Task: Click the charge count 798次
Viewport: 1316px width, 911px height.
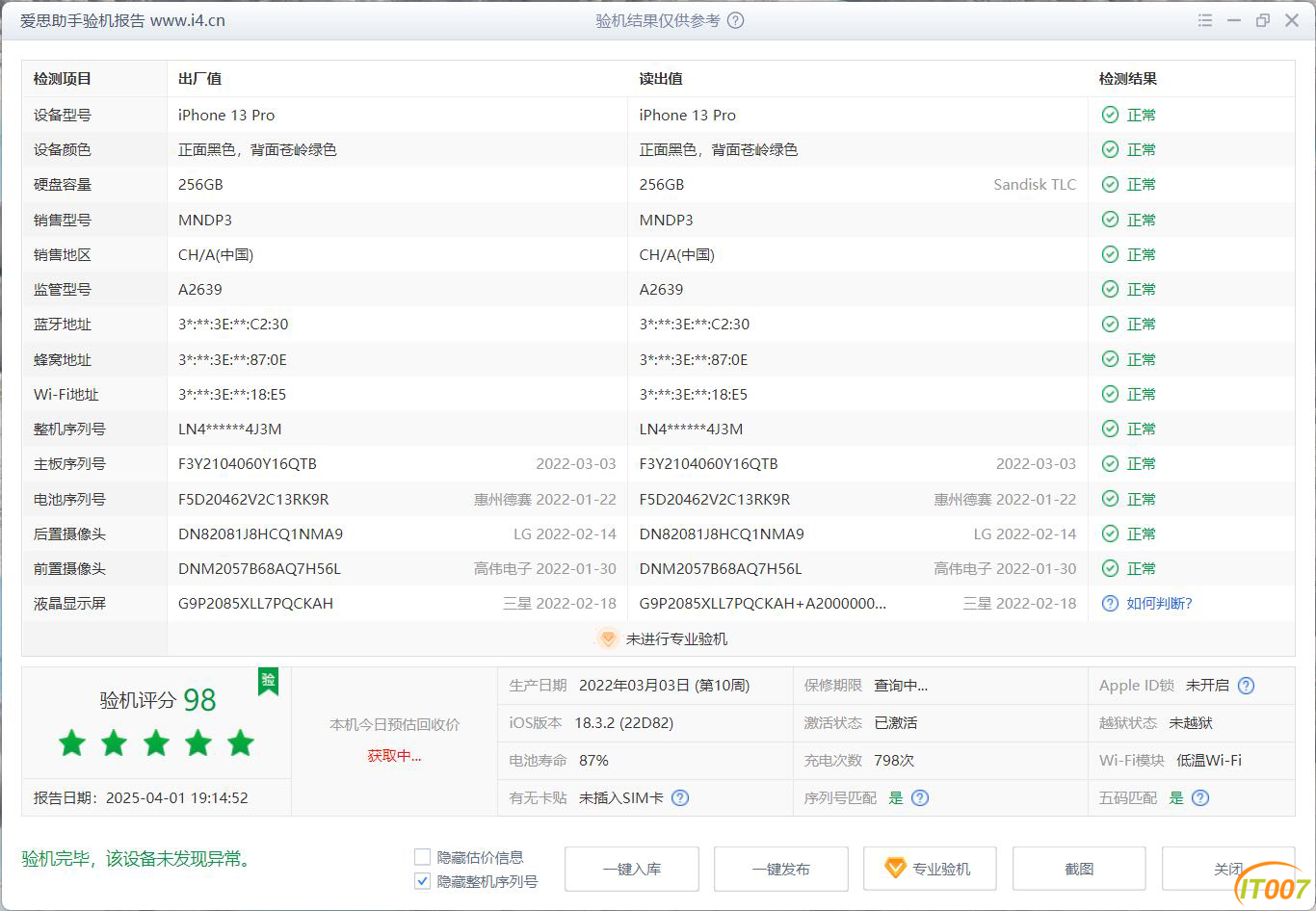Action: click(894, 761)
